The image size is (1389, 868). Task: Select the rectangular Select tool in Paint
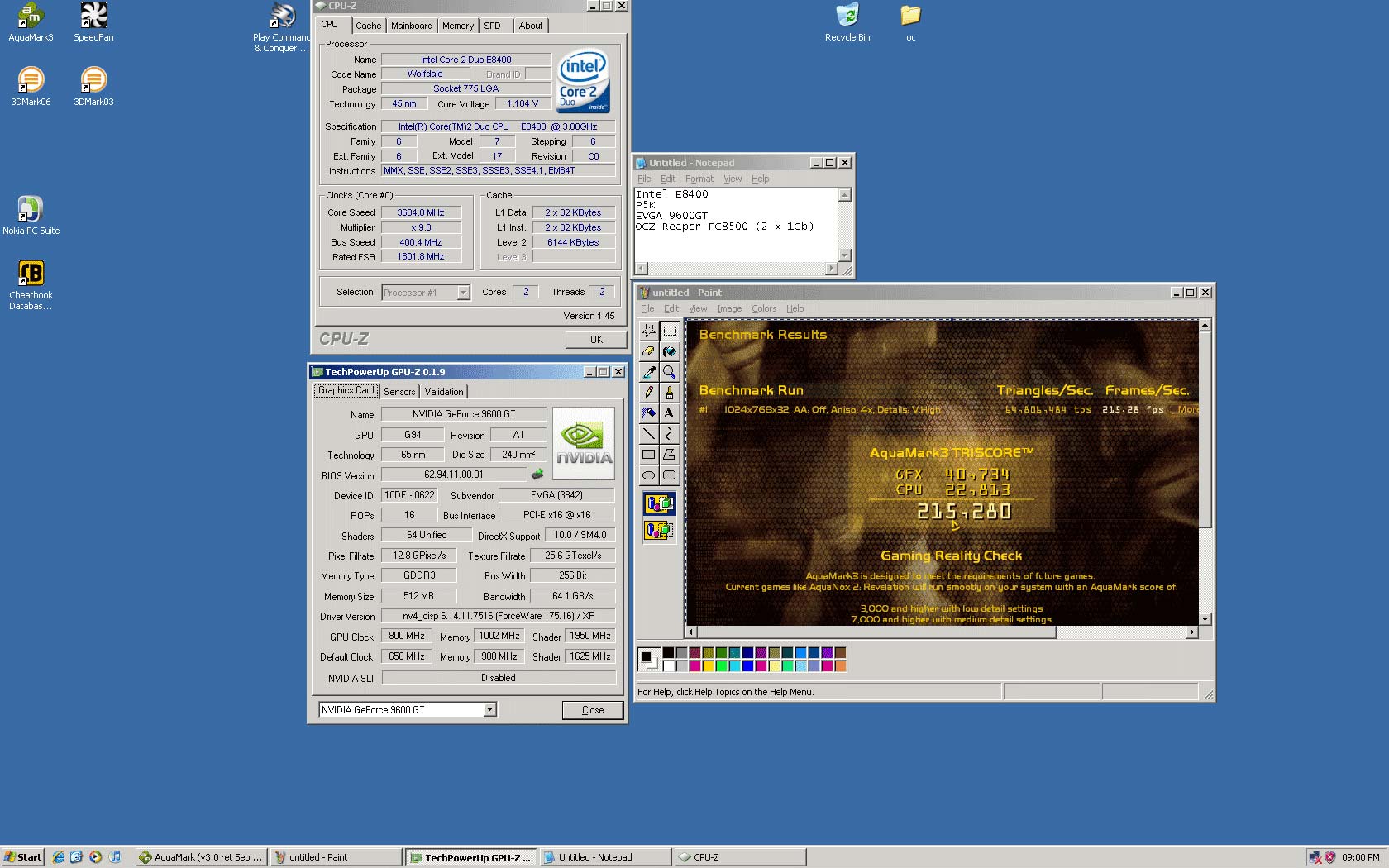[x=670, y=331]
